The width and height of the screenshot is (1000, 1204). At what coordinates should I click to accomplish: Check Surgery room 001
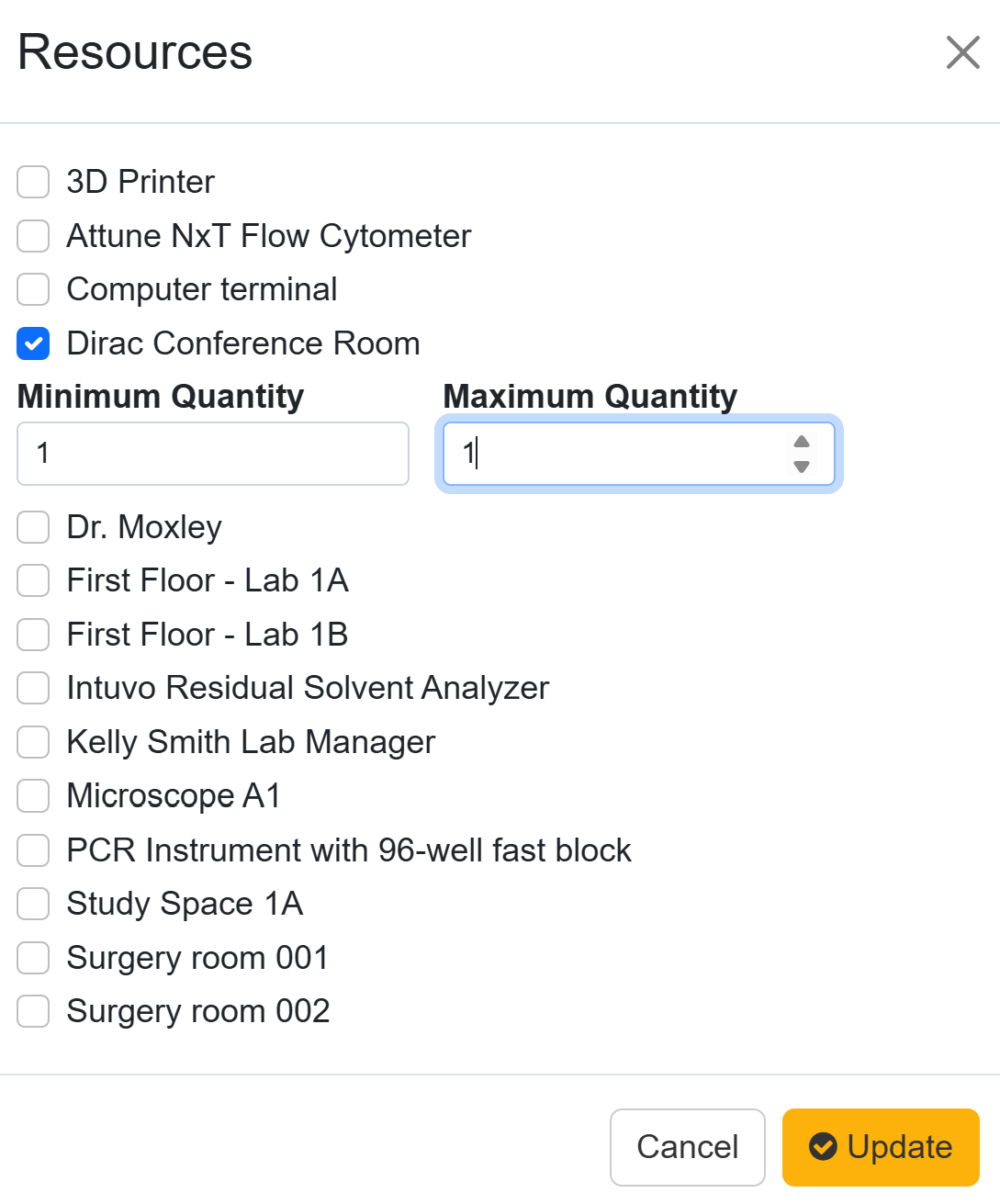point(33,958)
